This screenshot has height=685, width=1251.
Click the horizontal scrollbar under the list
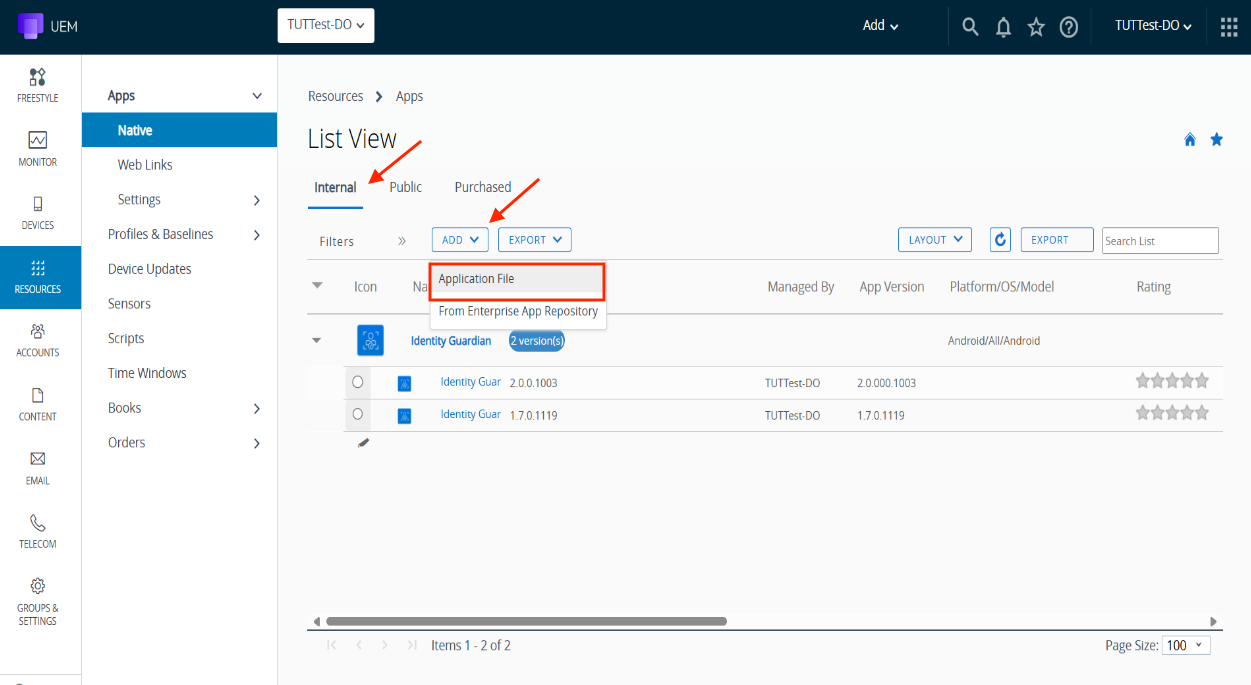coord(526,621)
